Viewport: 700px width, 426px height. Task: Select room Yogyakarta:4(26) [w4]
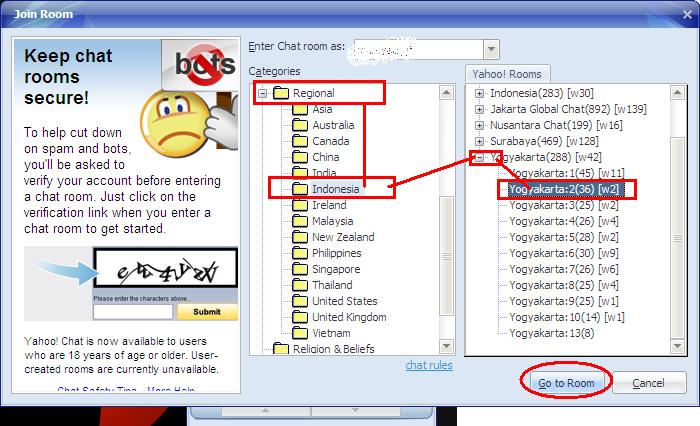coord(564,221)
